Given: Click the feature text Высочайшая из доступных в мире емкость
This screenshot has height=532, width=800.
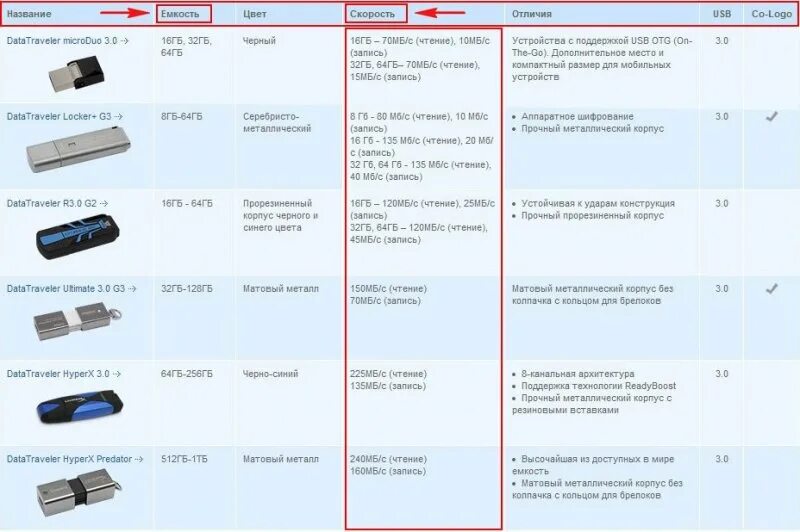Looking at the screenshot, I should [593, 465].
